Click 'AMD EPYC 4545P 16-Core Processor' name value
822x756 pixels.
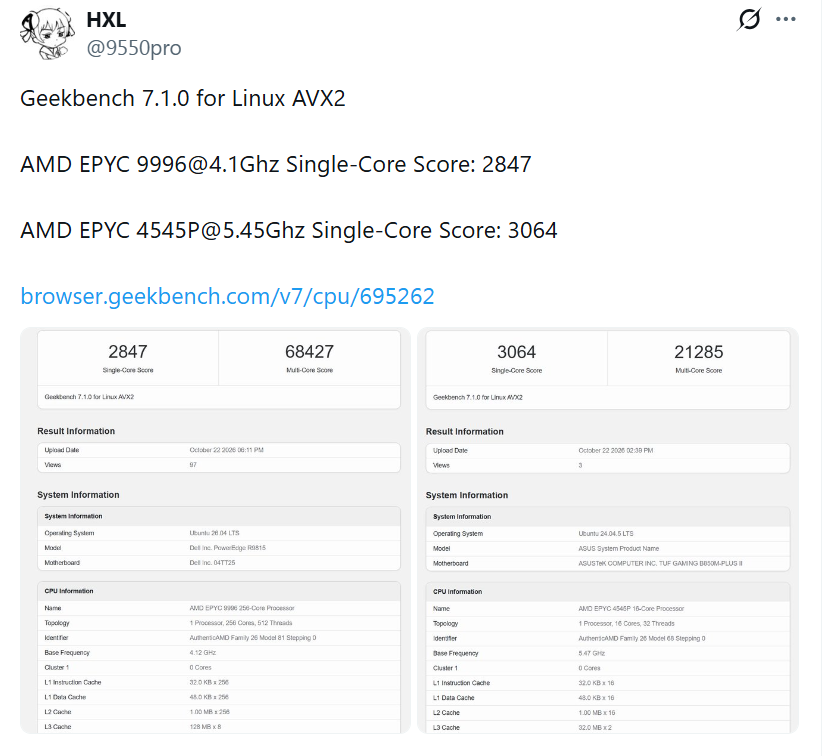631,609
